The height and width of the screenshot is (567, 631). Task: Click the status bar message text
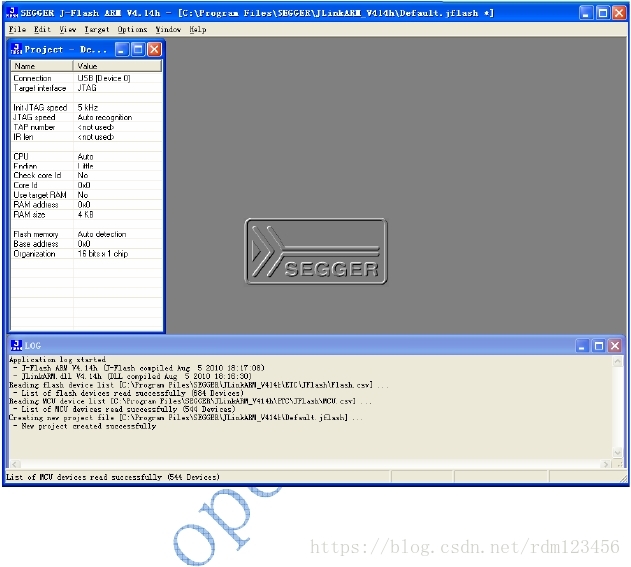tap(113, 477)
